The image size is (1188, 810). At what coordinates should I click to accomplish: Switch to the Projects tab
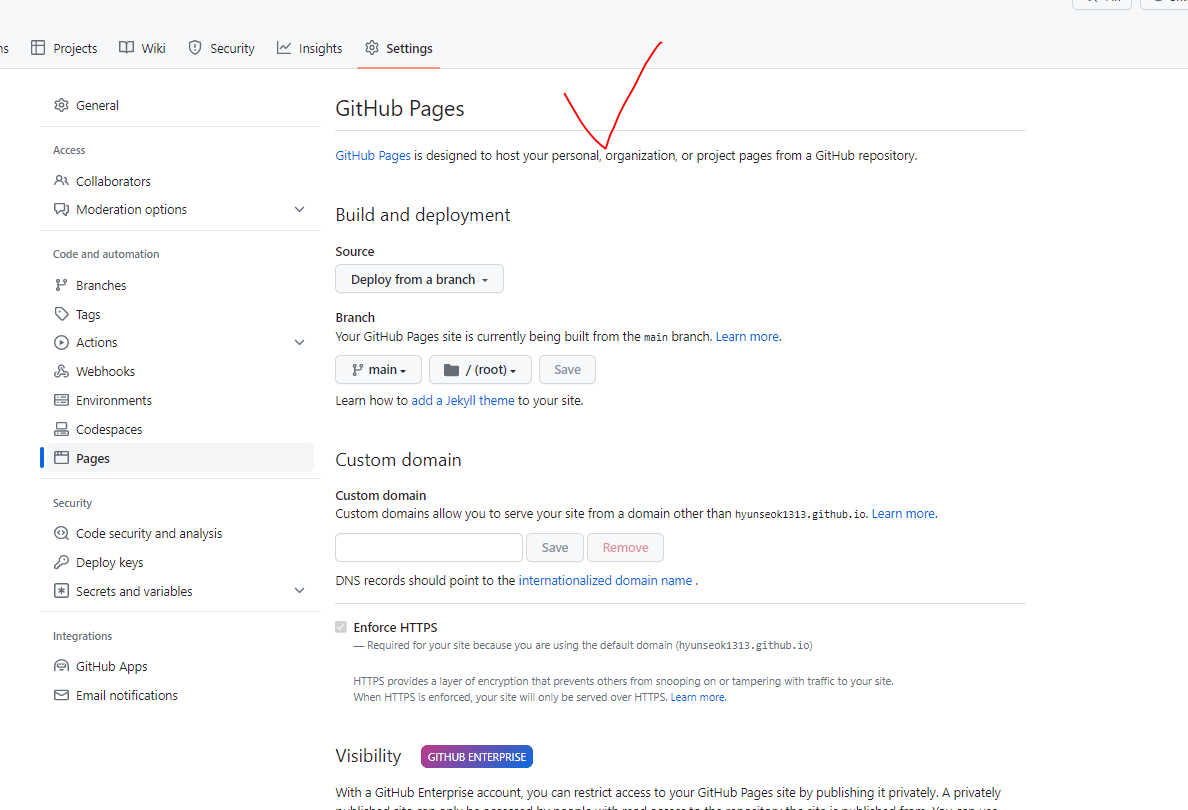pos(64,48)
